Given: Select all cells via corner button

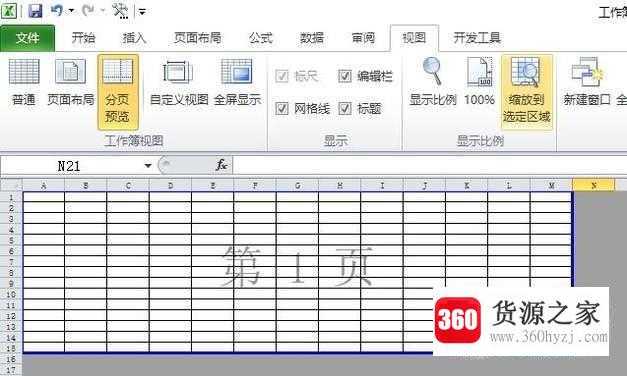Looking at the screenshot, I should click(x=11, y=185).
